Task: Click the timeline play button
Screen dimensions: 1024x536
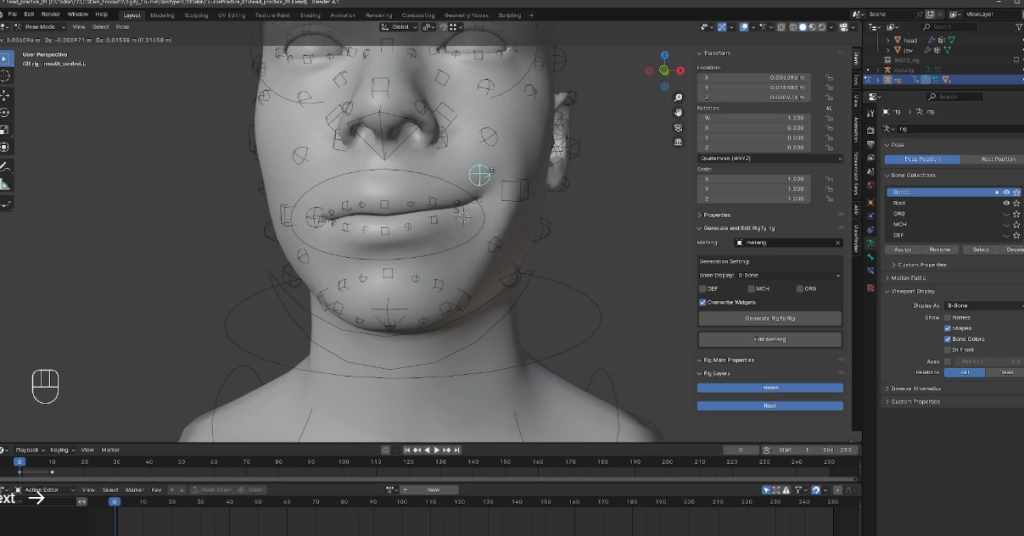Action: click(x=436, y=450)
